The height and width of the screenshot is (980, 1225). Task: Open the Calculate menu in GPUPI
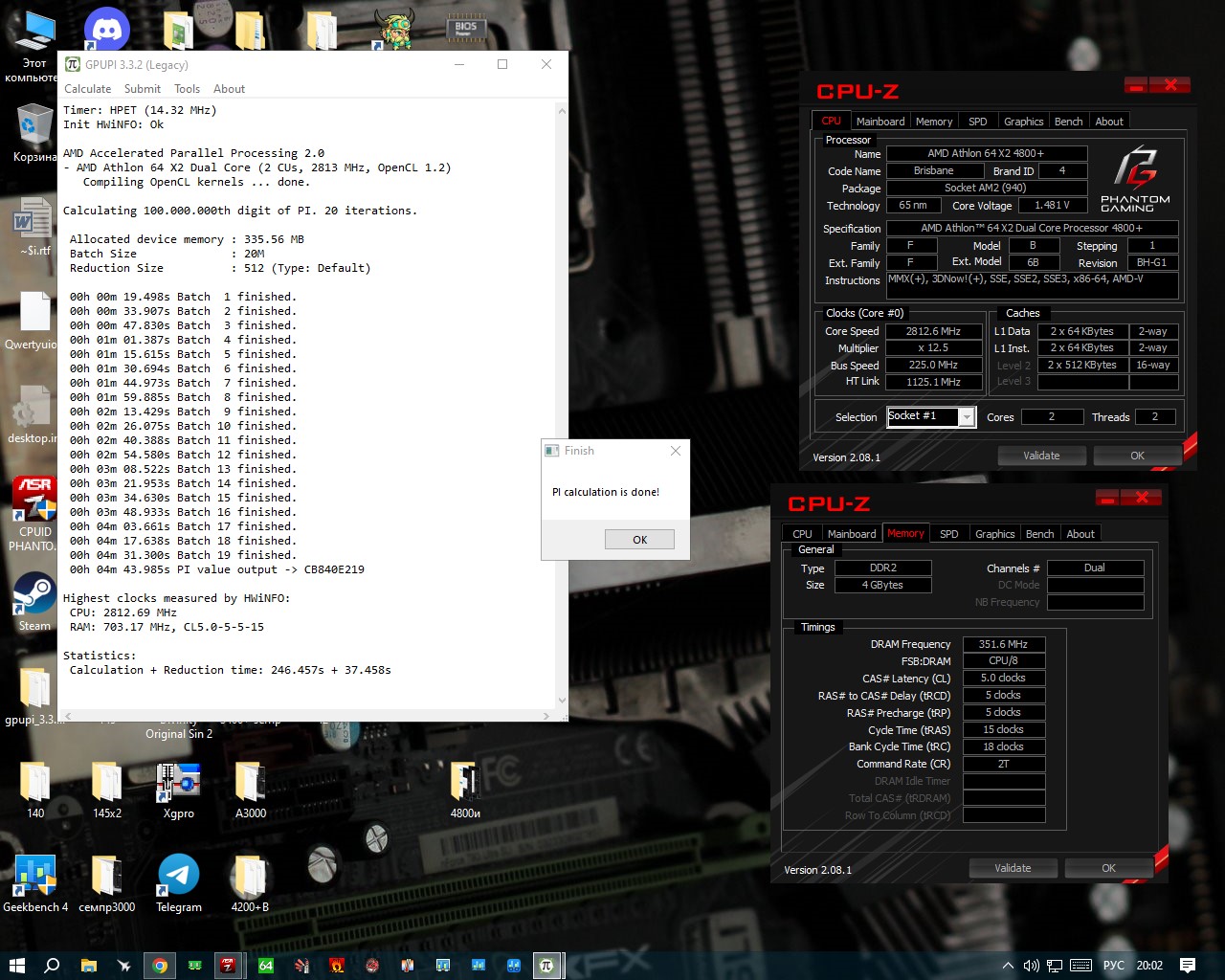pos(87,89)
